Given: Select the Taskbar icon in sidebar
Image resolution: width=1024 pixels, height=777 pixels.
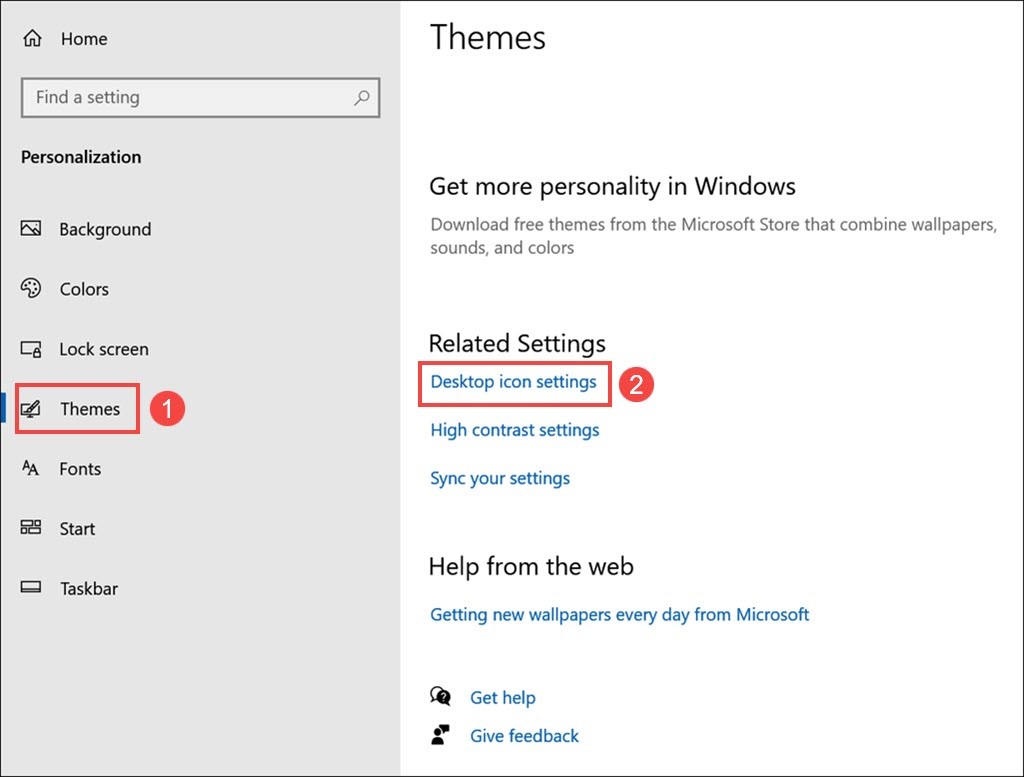Looking at the screenshot, I should coord(31,588).
